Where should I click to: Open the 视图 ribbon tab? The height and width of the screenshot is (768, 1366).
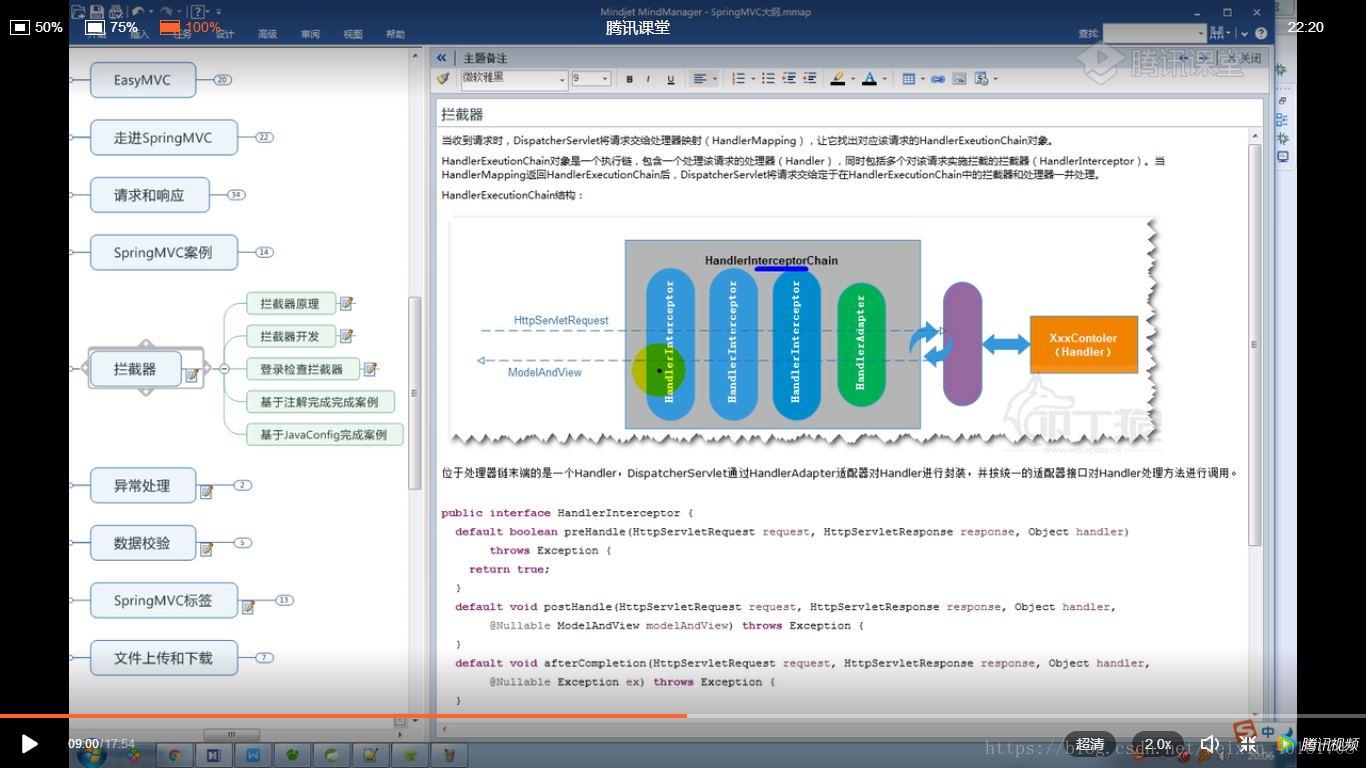tap(353, 34)
